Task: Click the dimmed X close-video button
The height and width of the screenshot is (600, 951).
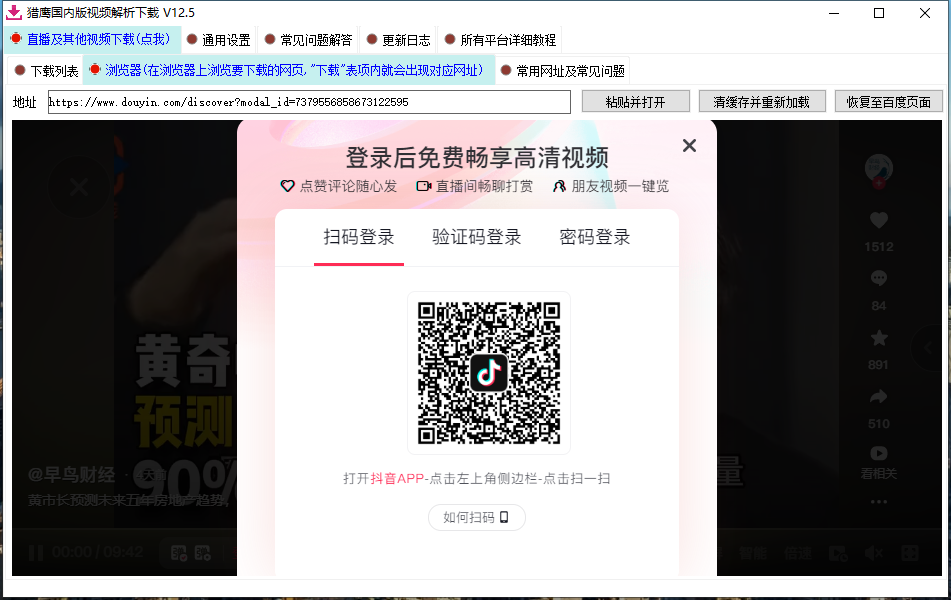Action: point(79,187)
